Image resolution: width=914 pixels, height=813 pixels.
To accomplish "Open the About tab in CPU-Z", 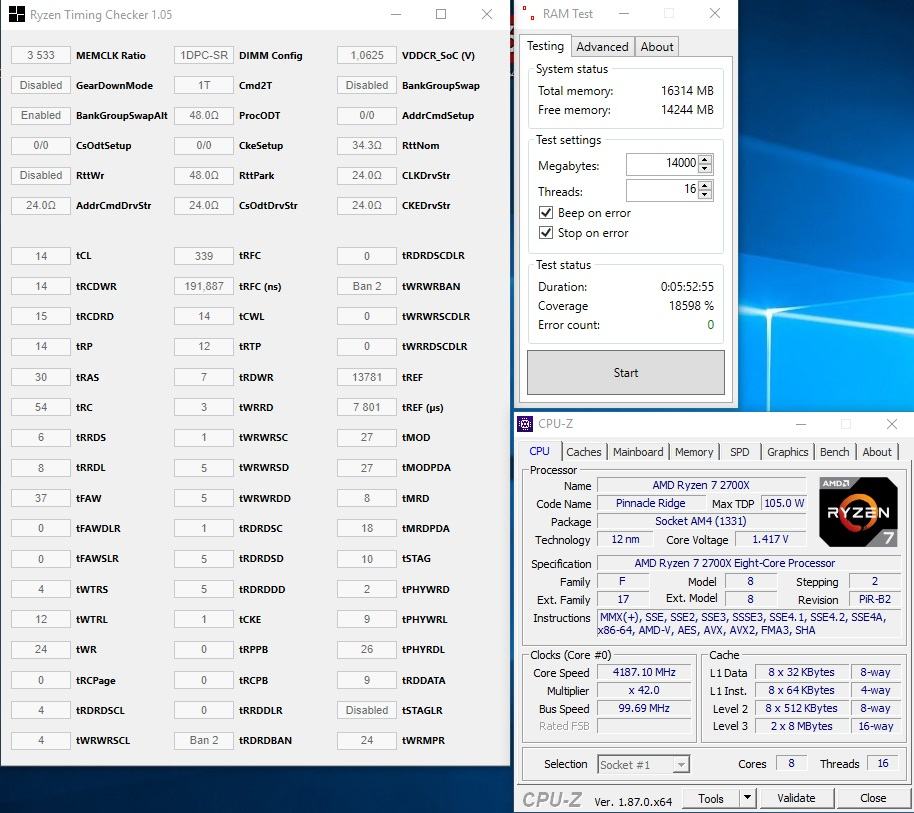I will (877, 452).
